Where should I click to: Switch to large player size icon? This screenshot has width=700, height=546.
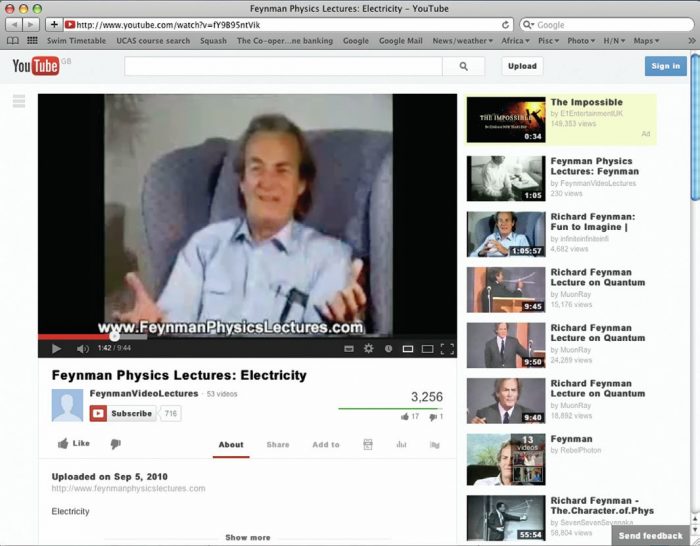point(427,349)
